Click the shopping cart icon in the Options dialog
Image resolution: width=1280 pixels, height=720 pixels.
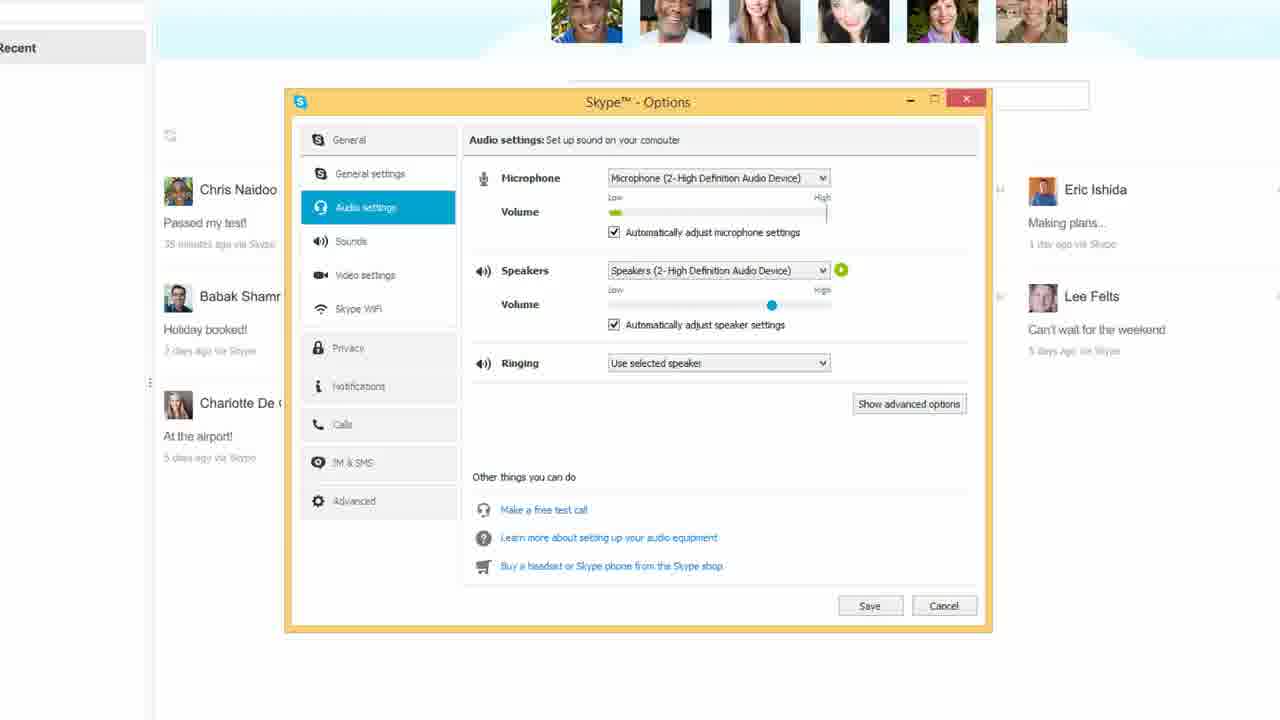(x=484, y=566)
